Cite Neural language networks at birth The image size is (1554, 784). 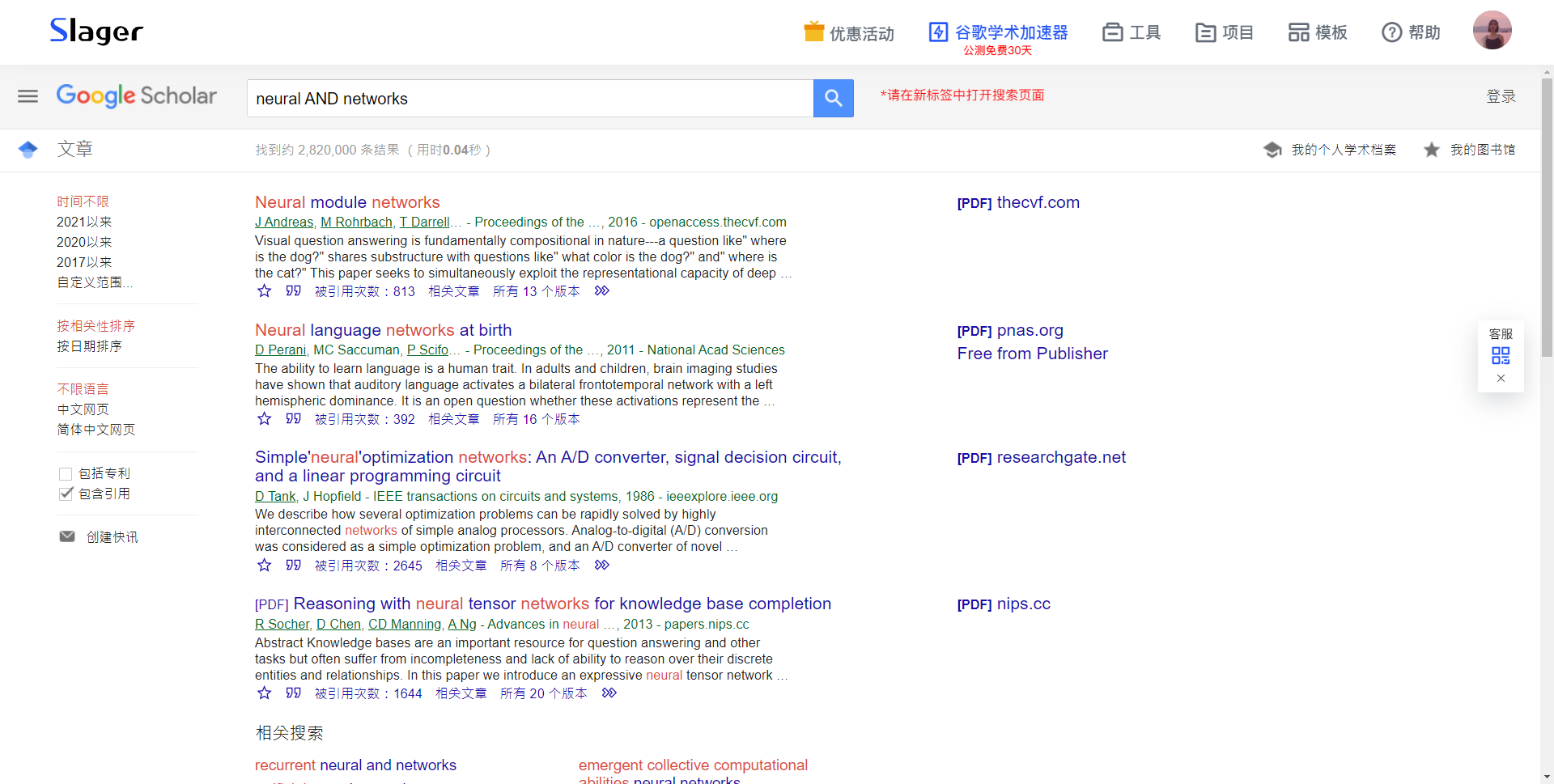point(293,418)
